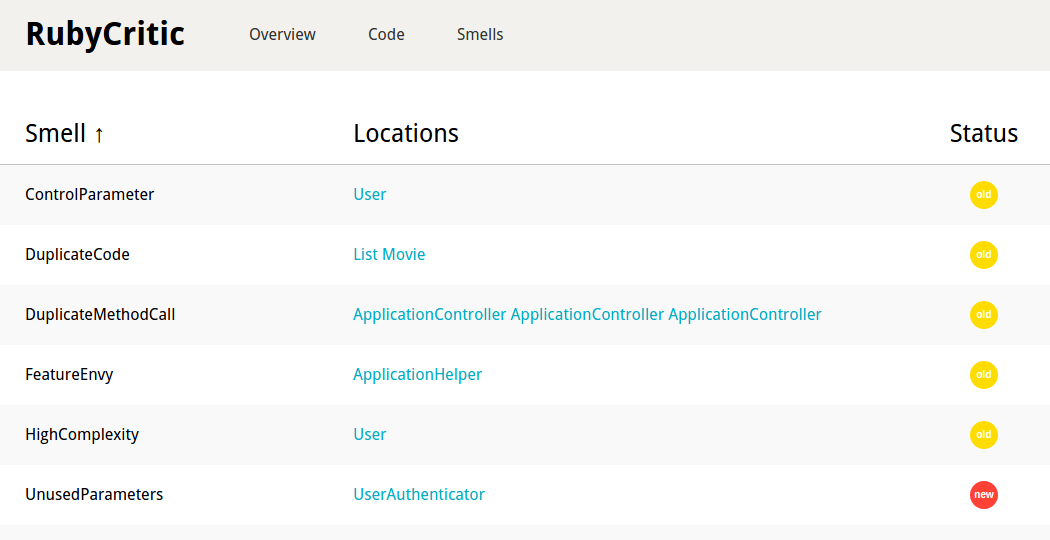Click the old status badge for HighComplexity
Image resolution: width=1050 pixels, height=540 pixels.
tap(983, 435)
